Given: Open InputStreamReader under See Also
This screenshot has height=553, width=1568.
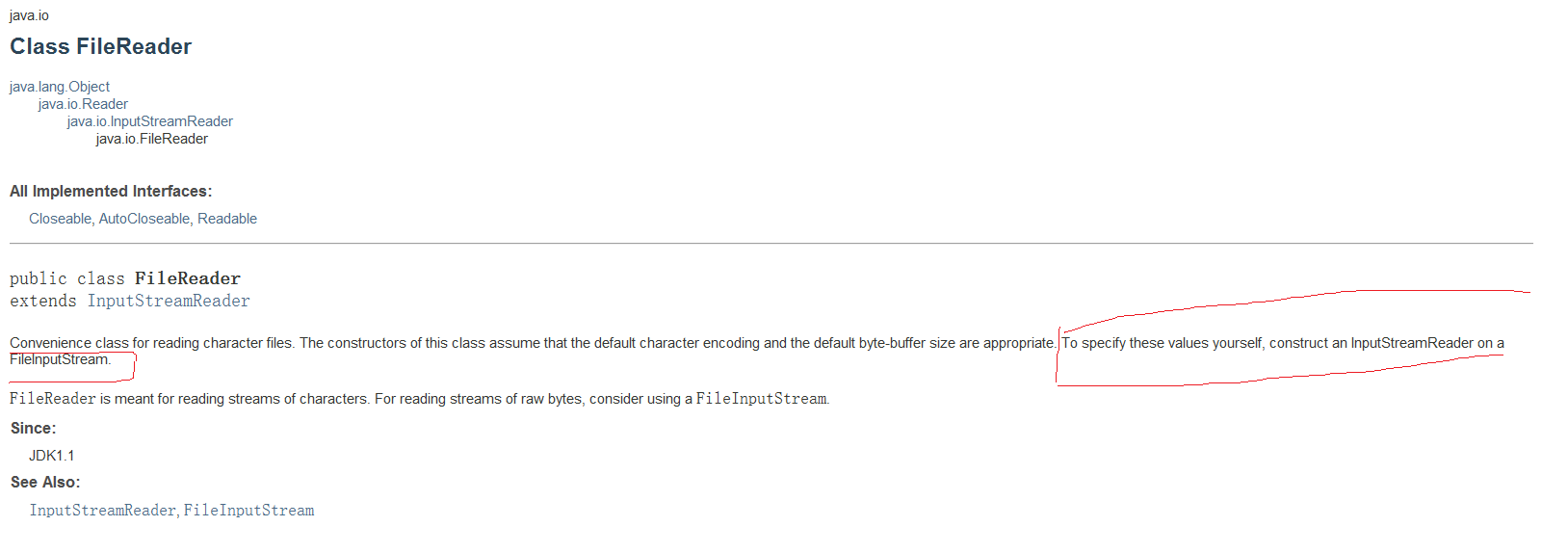Looking at the screenshot, I should [x=103, y=510].
